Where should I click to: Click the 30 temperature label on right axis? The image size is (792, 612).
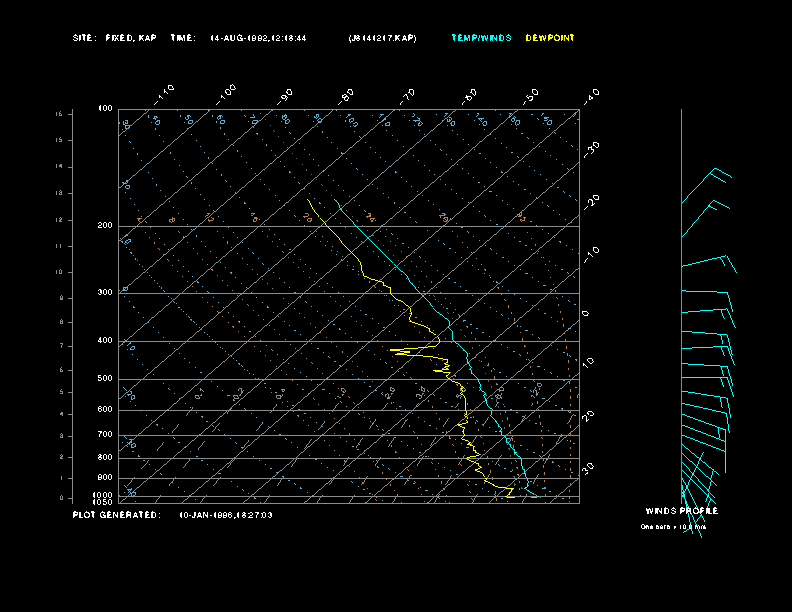coord(588,468)
